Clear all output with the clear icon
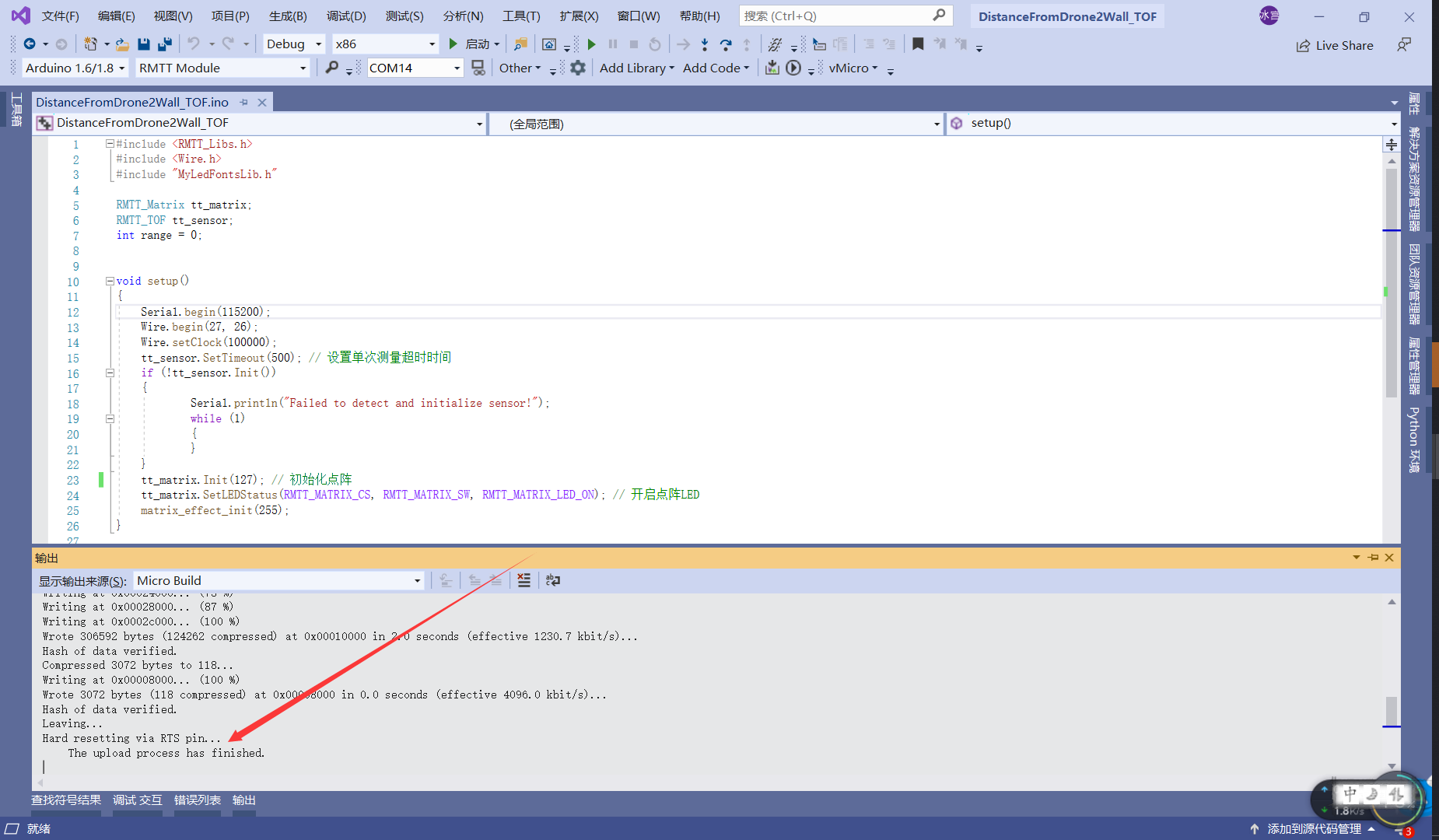The image size is (1439, 840). tap(524, 580)
